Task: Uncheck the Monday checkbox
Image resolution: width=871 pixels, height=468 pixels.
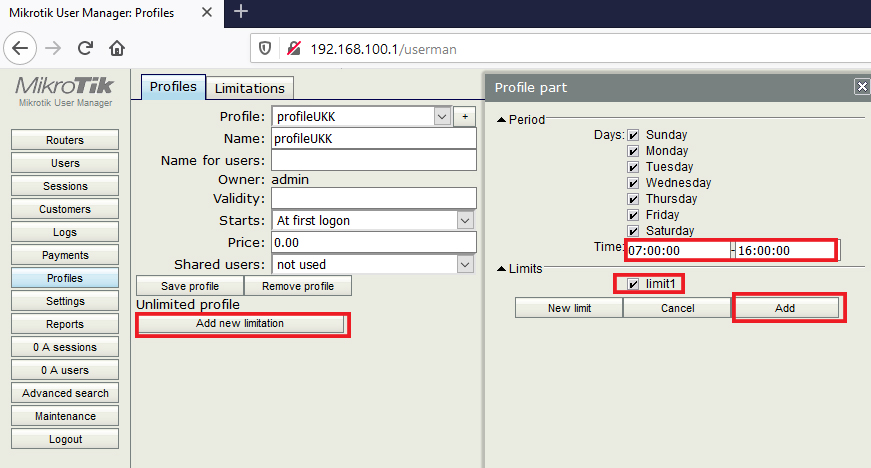Action: (x=633, y=151)
